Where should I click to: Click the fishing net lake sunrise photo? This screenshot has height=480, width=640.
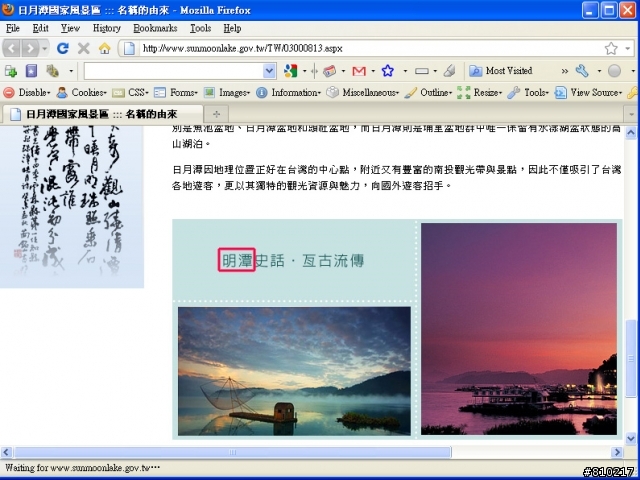(294, 371)
